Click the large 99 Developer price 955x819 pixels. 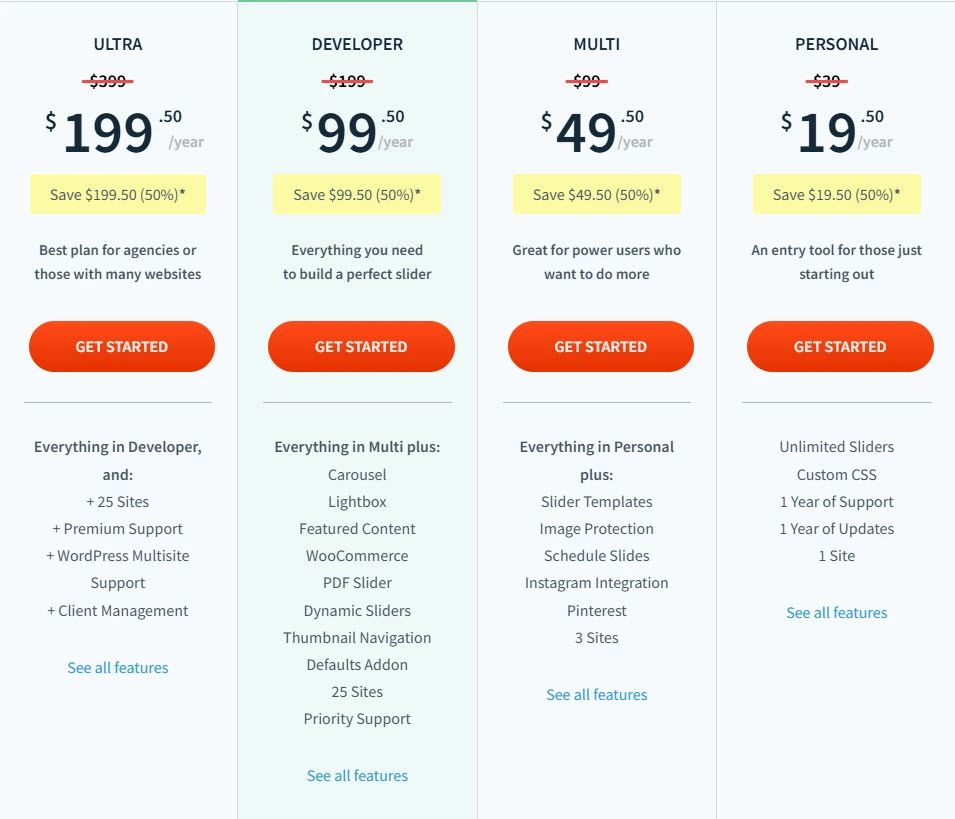[347, 133]
